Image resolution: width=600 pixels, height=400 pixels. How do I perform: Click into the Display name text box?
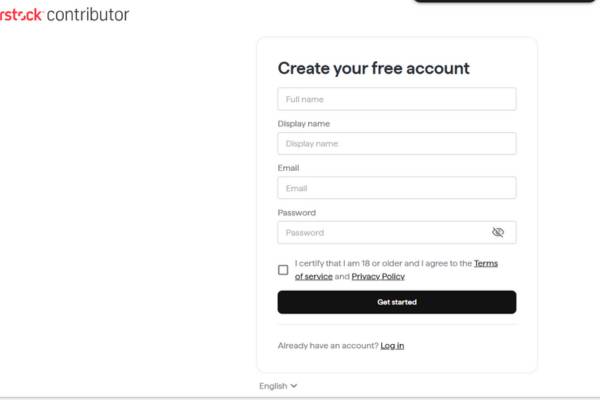(396, 144)
